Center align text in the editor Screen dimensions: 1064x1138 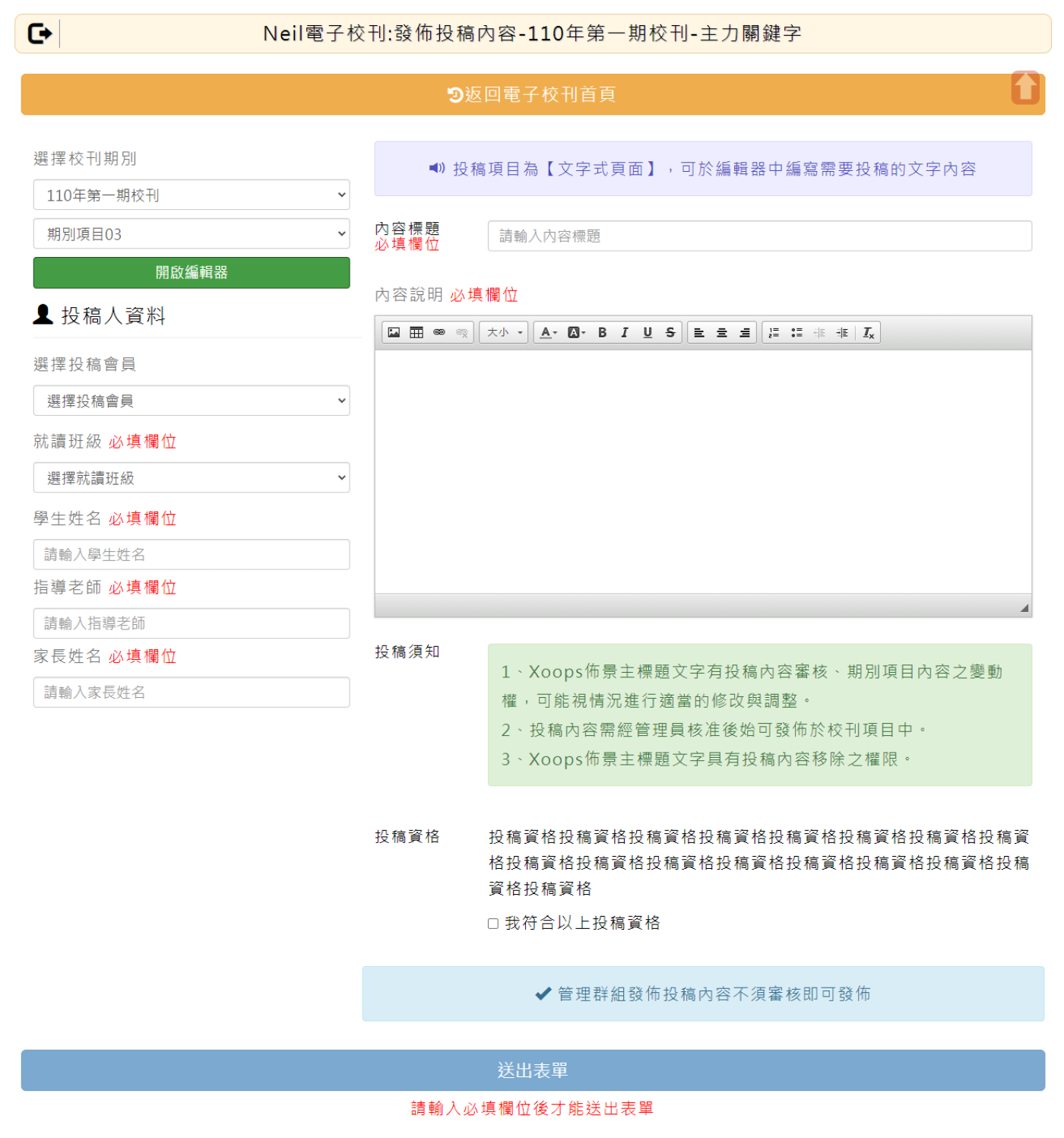(x=722, y=332)
